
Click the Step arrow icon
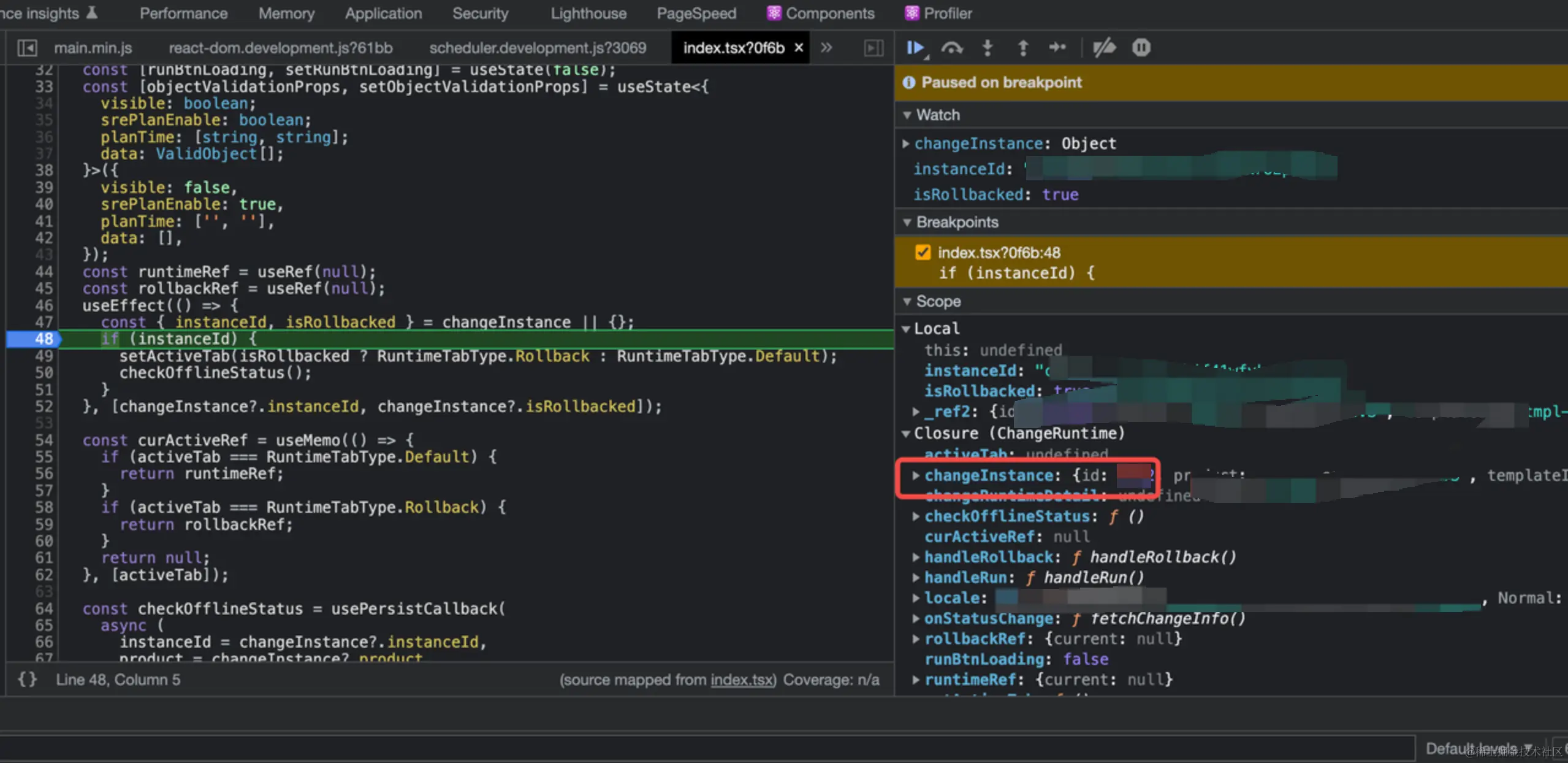pyautogui.click(x=1057, y=47)
